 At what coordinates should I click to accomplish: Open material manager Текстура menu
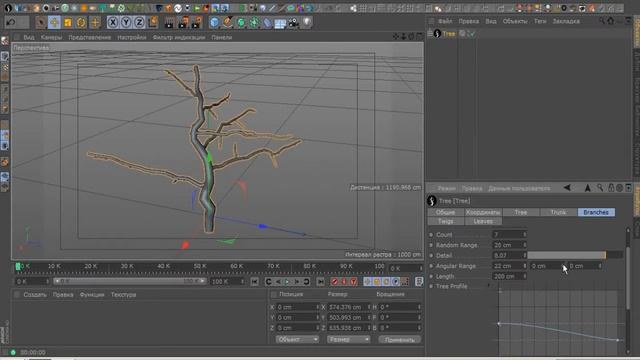123,295
